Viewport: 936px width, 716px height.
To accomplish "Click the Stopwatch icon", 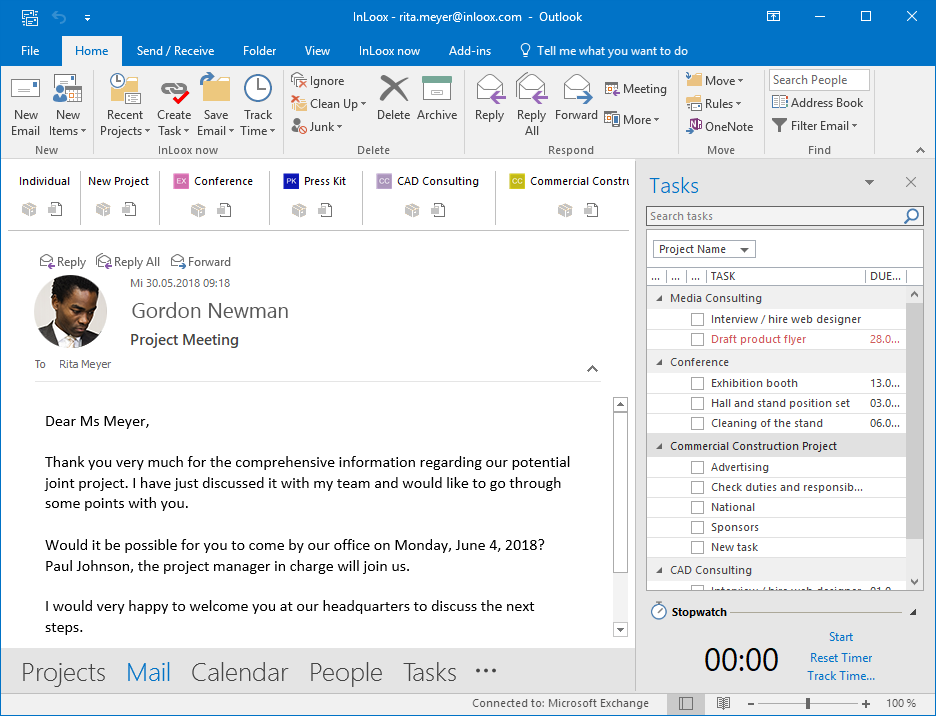I will tap(658, 611).
